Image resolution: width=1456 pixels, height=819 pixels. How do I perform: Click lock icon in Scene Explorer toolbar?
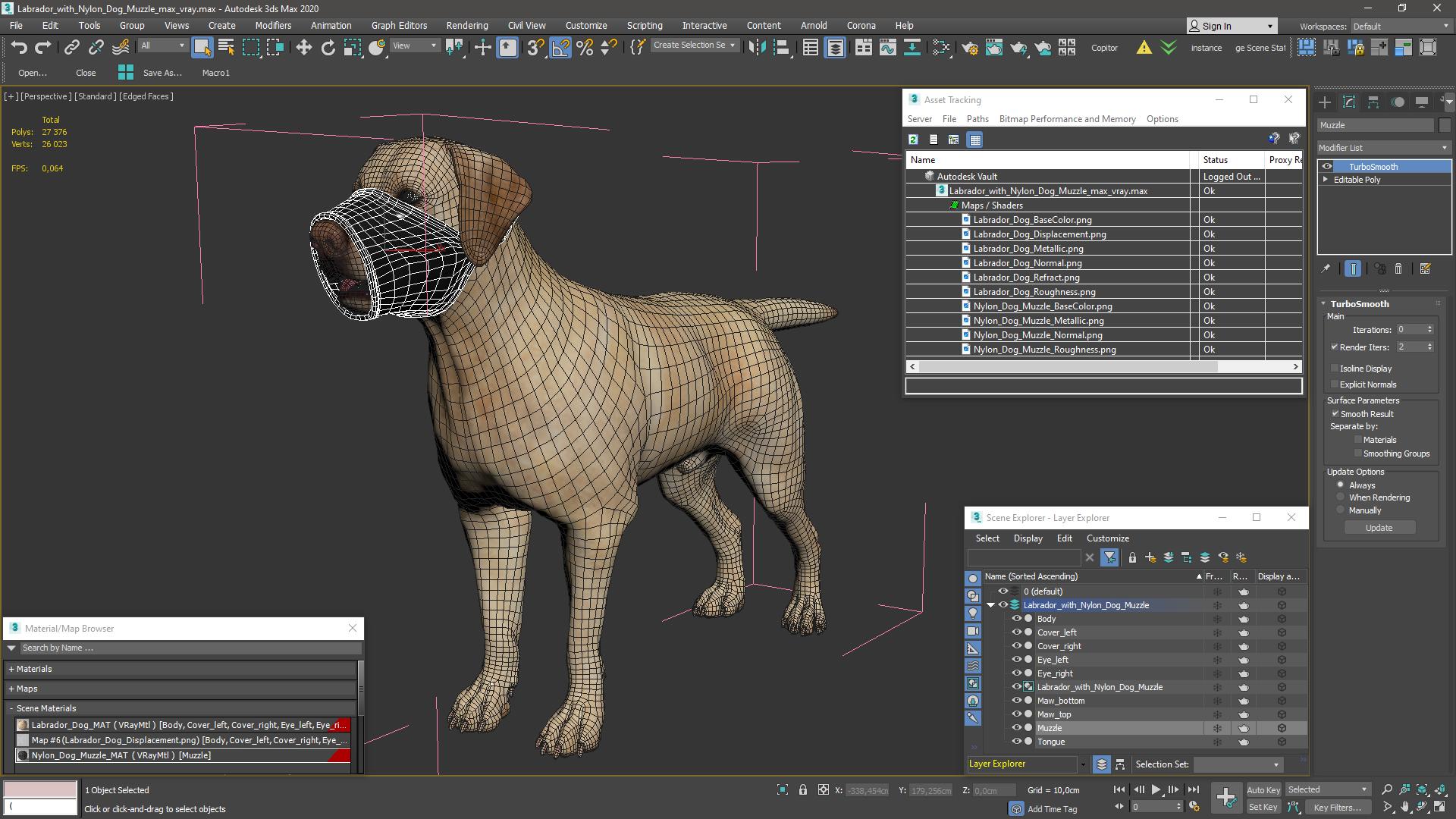[x=1132, y=557]
